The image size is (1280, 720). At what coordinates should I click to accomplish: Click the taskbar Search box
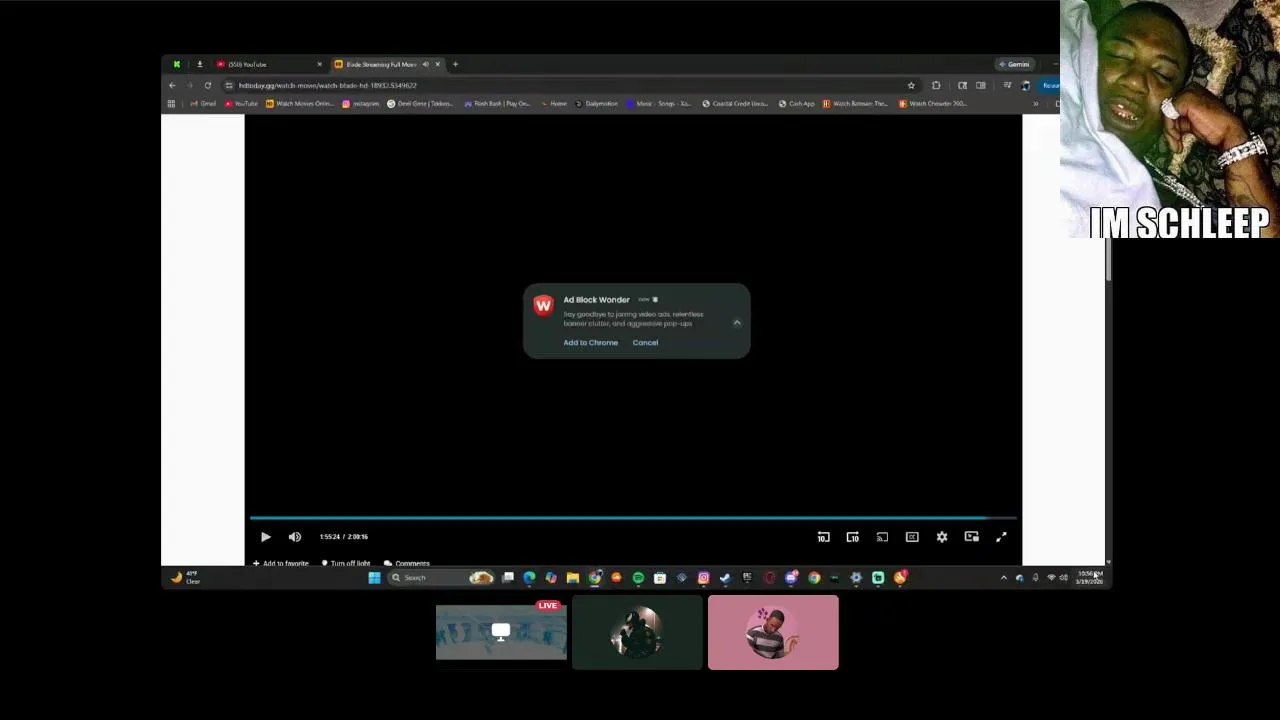click(x=440, y=578)
